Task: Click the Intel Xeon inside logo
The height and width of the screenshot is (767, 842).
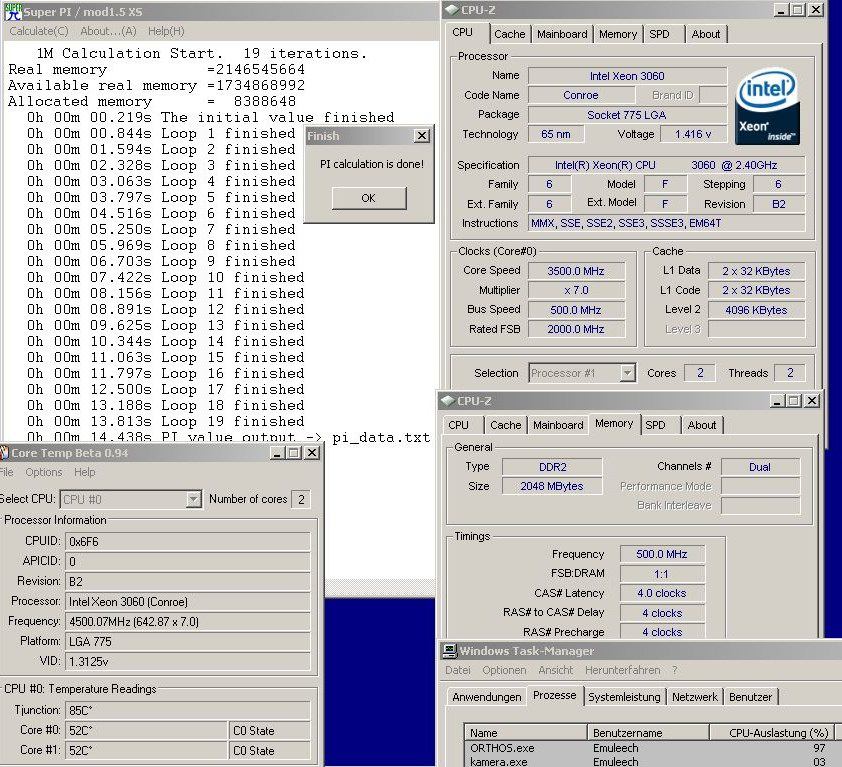Action: click(767, 106)
